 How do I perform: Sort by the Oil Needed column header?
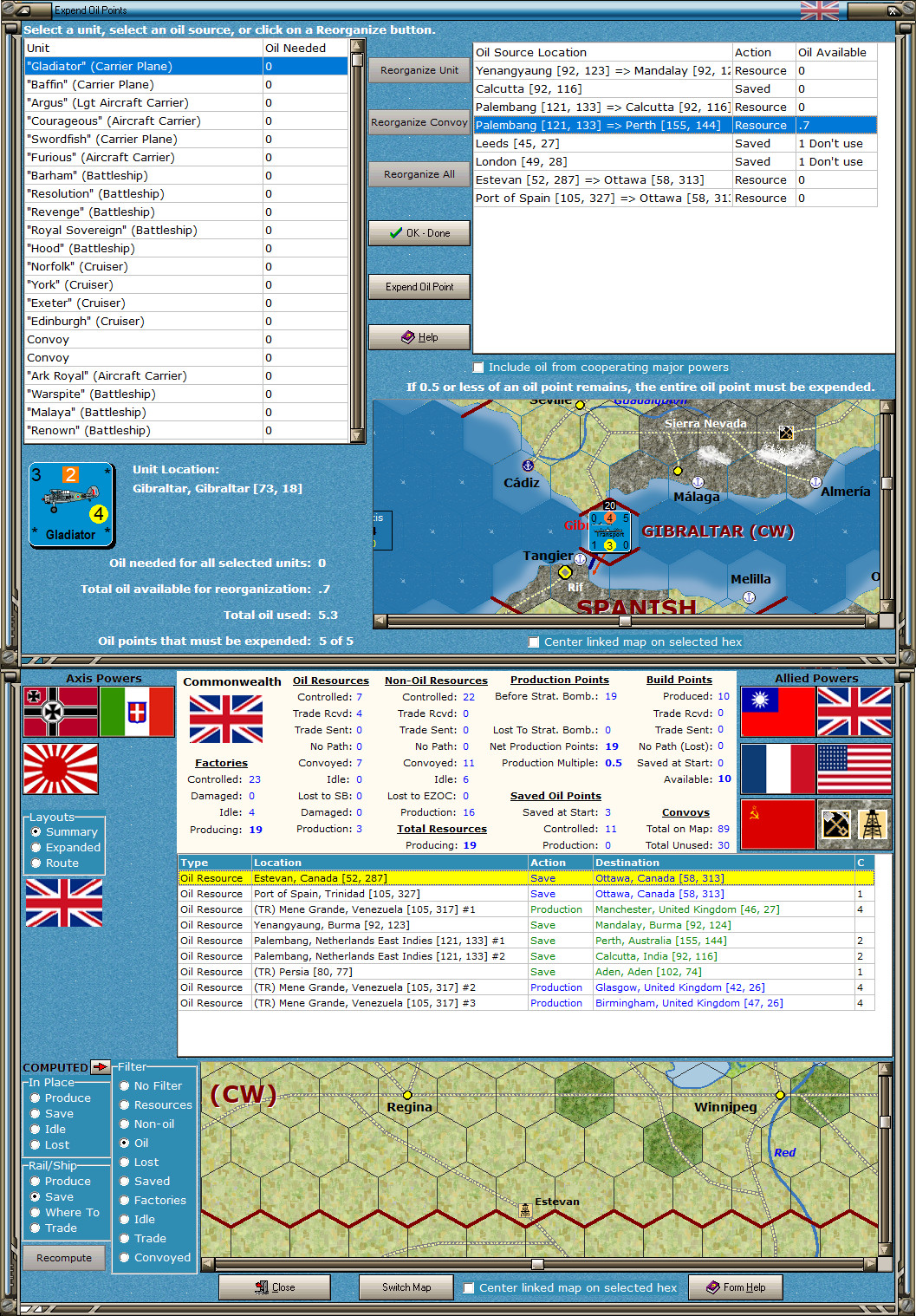pos(305,49)
